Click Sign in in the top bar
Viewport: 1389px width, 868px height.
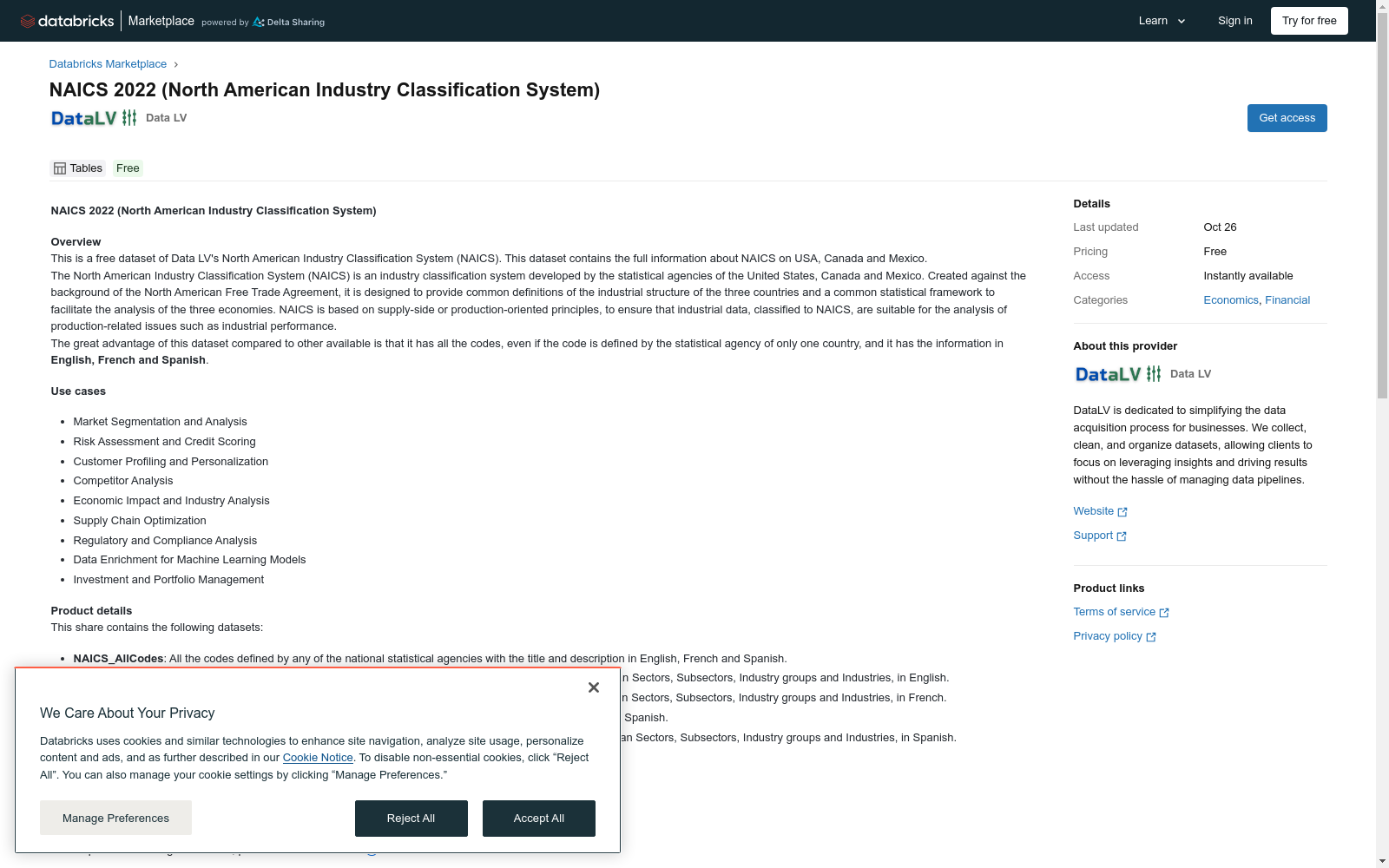tap(1235, 21)
